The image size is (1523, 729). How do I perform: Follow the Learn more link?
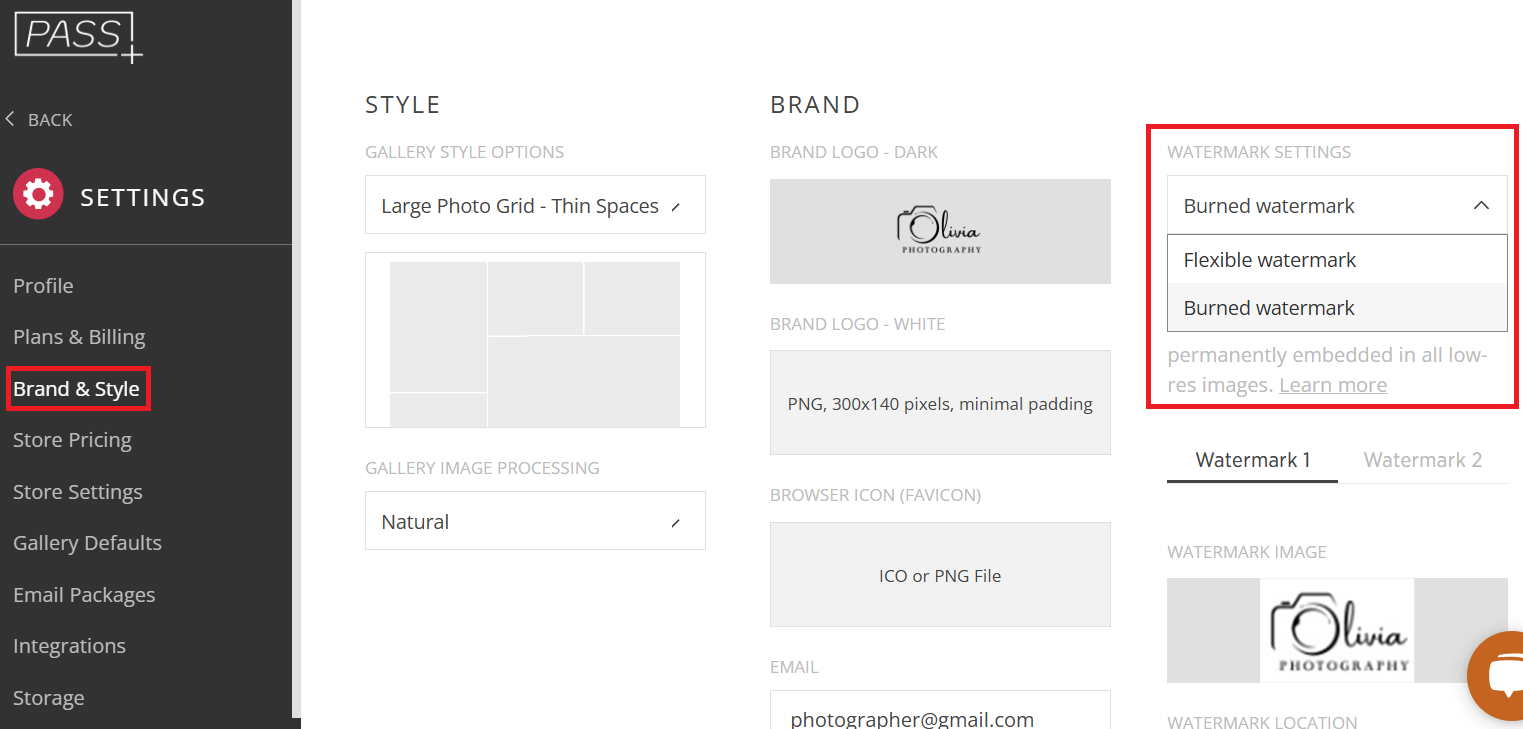click(1332, 385)
